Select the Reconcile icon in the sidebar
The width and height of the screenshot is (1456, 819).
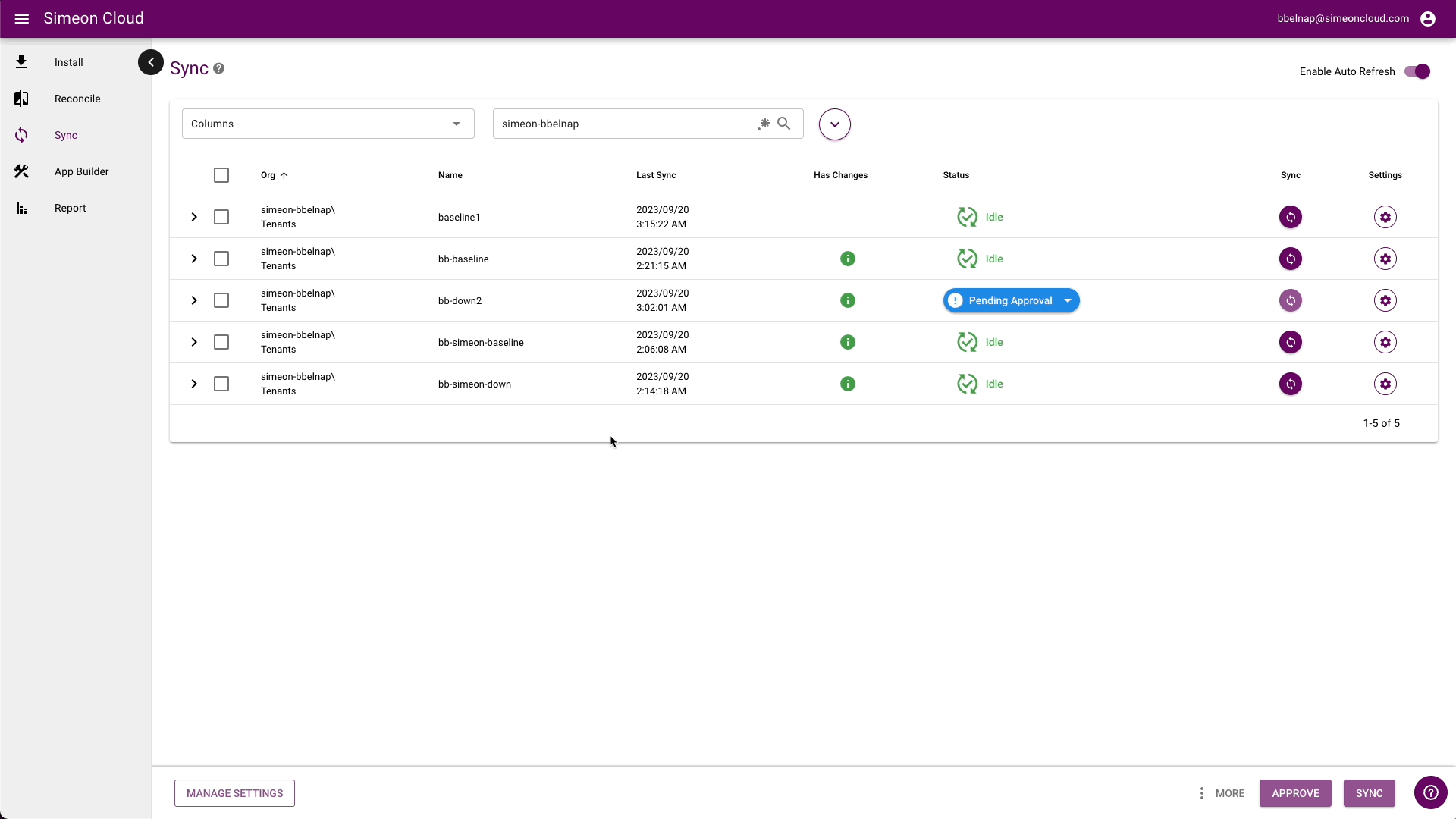21,99
